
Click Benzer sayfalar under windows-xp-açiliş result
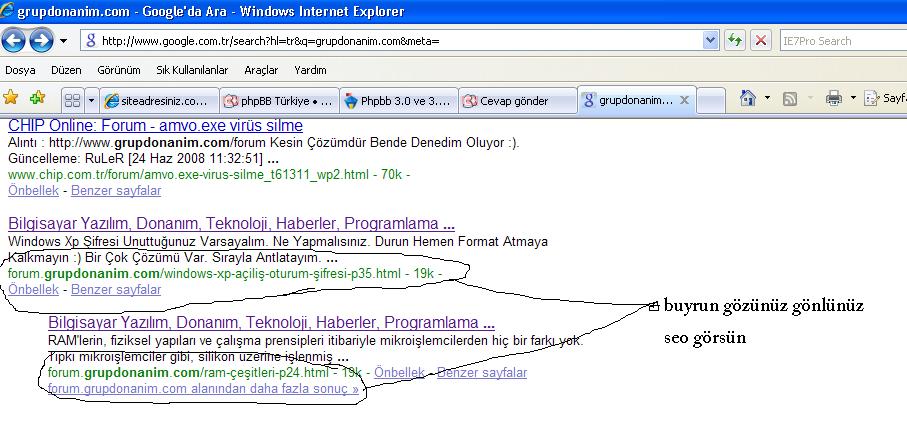pyautogui.click(x=116, y=289)
